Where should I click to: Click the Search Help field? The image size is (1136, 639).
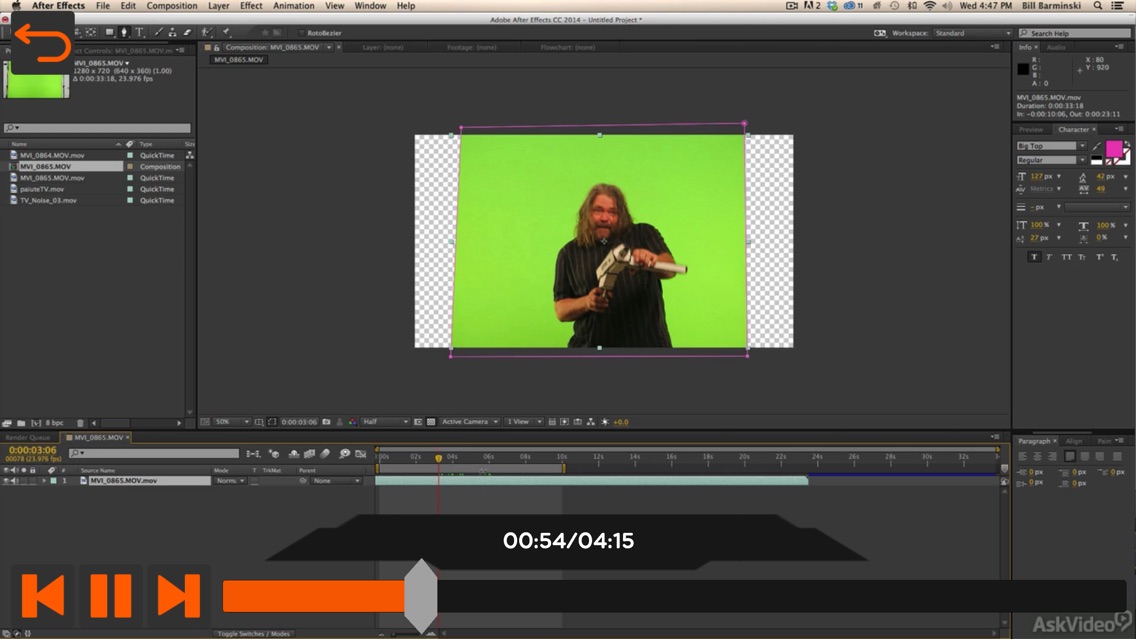(x=1074, y=33)
